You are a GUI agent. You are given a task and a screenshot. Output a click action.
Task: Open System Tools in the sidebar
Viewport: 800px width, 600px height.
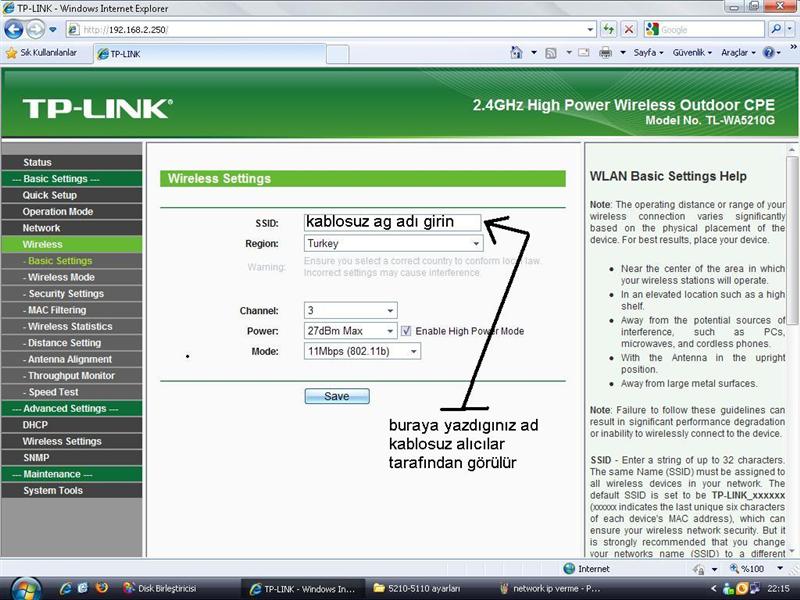72,490
